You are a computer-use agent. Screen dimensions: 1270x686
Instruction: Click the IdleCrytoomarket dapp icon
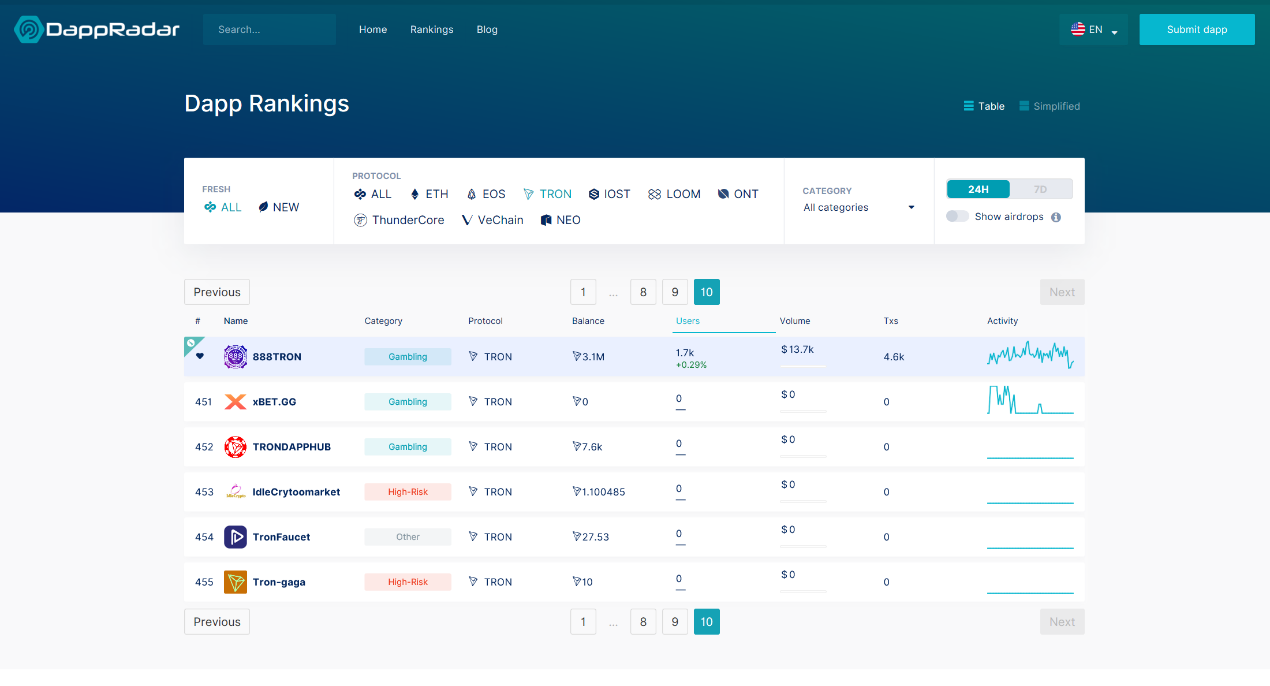tap(235, 492)
